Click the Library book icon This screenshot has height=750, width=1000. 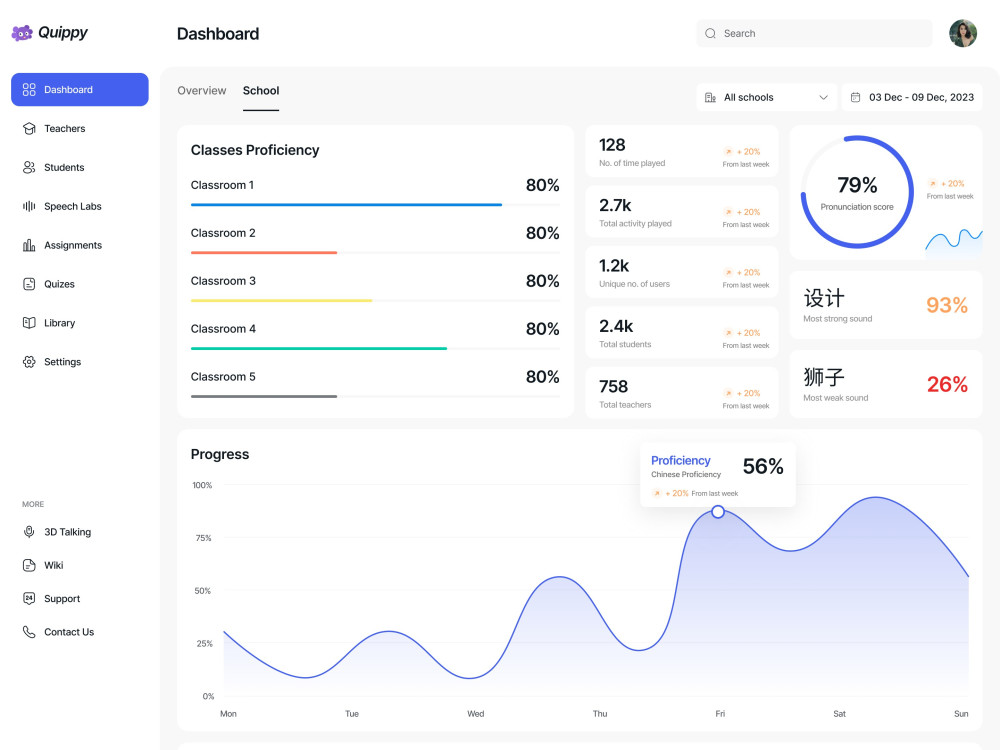(29, 323)
